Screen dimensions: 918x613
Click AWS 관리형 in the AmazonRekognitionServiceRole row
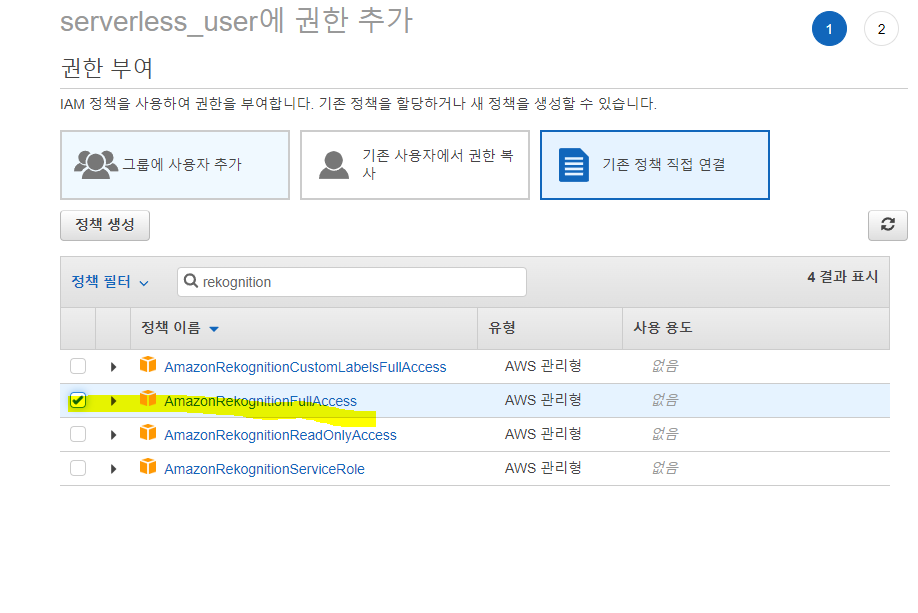click(543, 468)
